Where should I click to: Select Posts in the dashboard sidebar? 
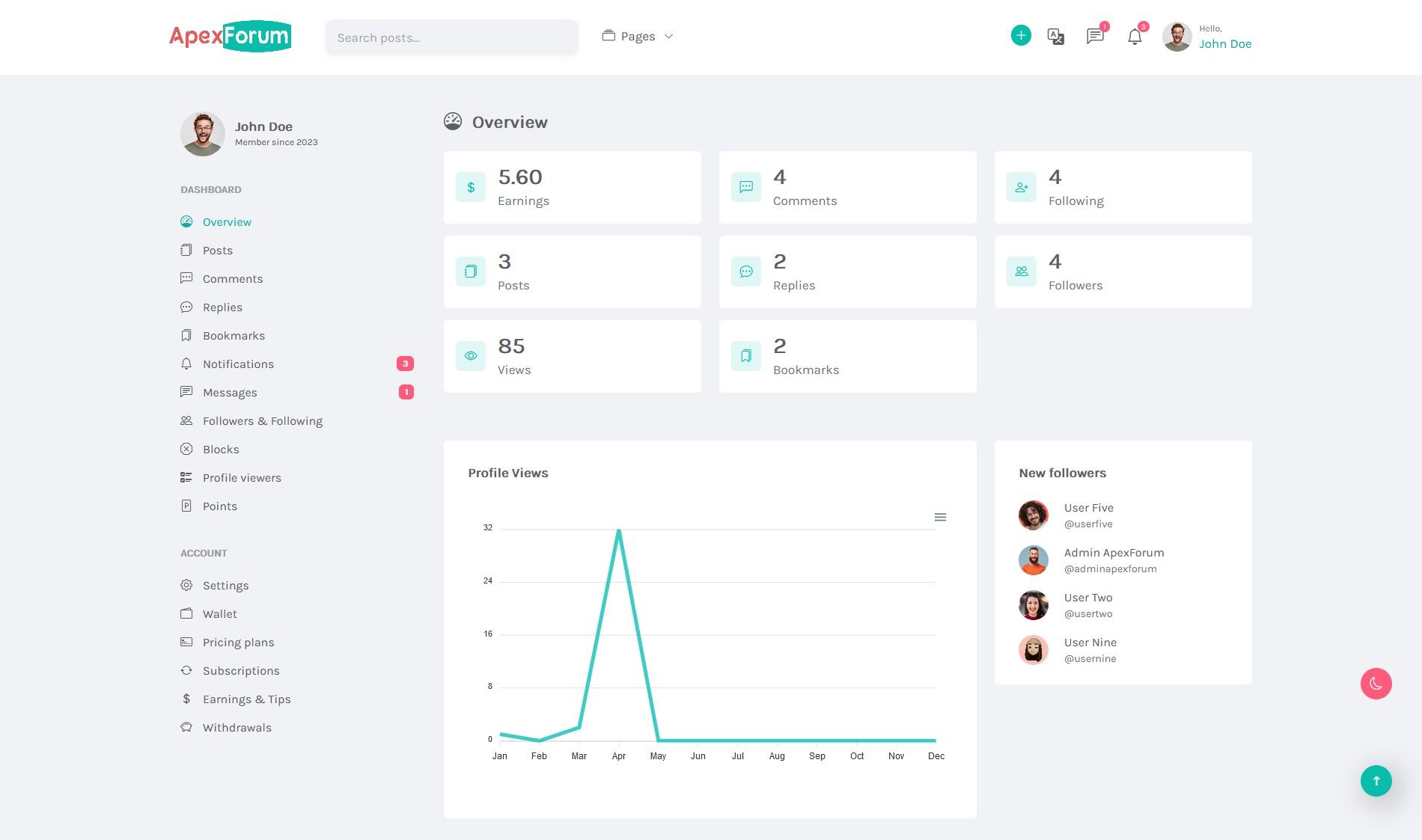(x=217, y=251)
